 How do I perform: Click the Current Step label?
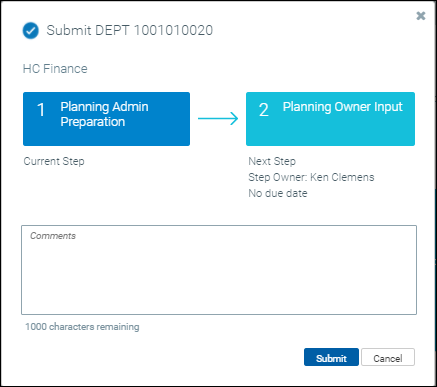54,161
